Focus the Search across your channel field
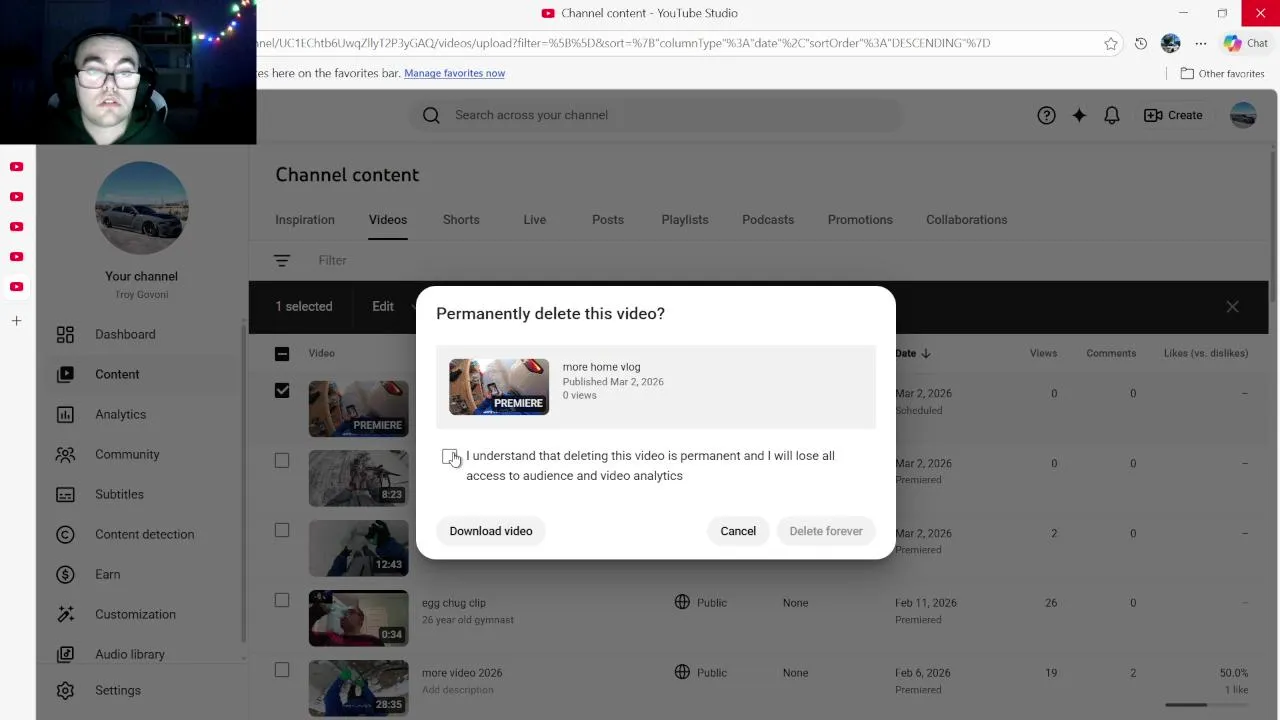The image size is (1280, 720). point(655,115)
